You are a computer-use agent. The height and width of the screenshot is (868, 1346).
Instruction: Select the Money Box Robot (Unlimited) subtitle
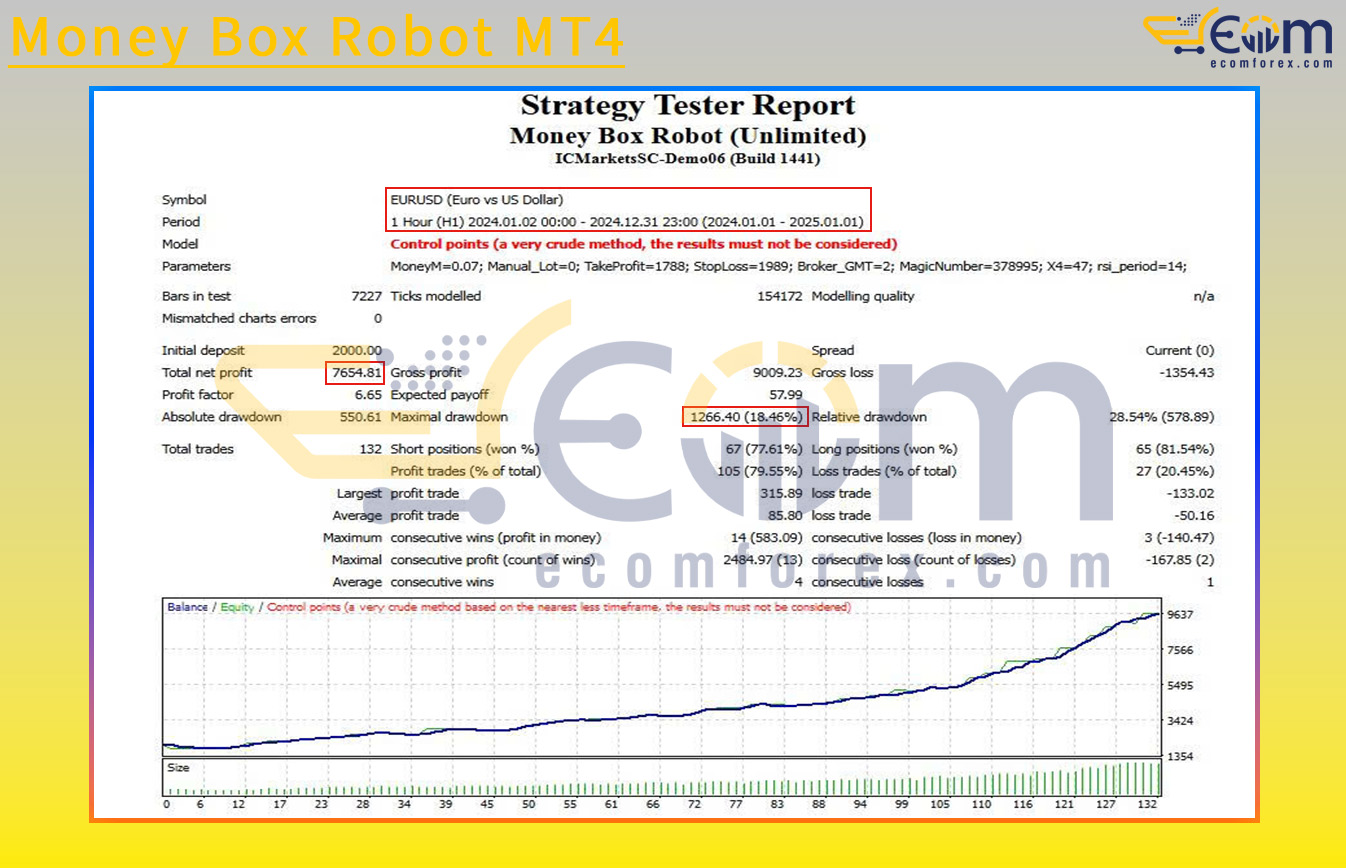click(x=688, y=136)
